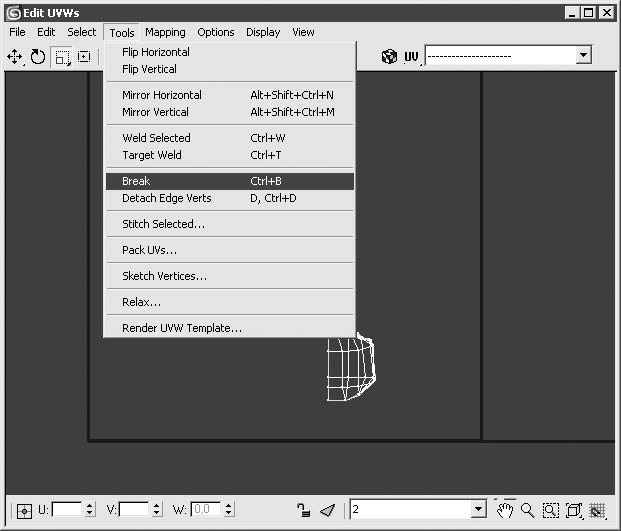The image size is (621, 531).
Task: Activate the Scale tool icon
Action: coord(61,57)
